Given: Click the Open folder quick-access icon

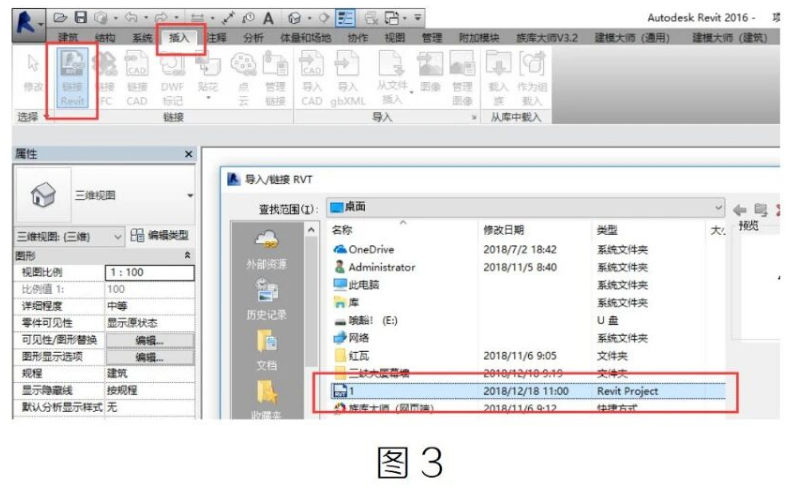Looking at the screenshot, I should click(60, 18).
